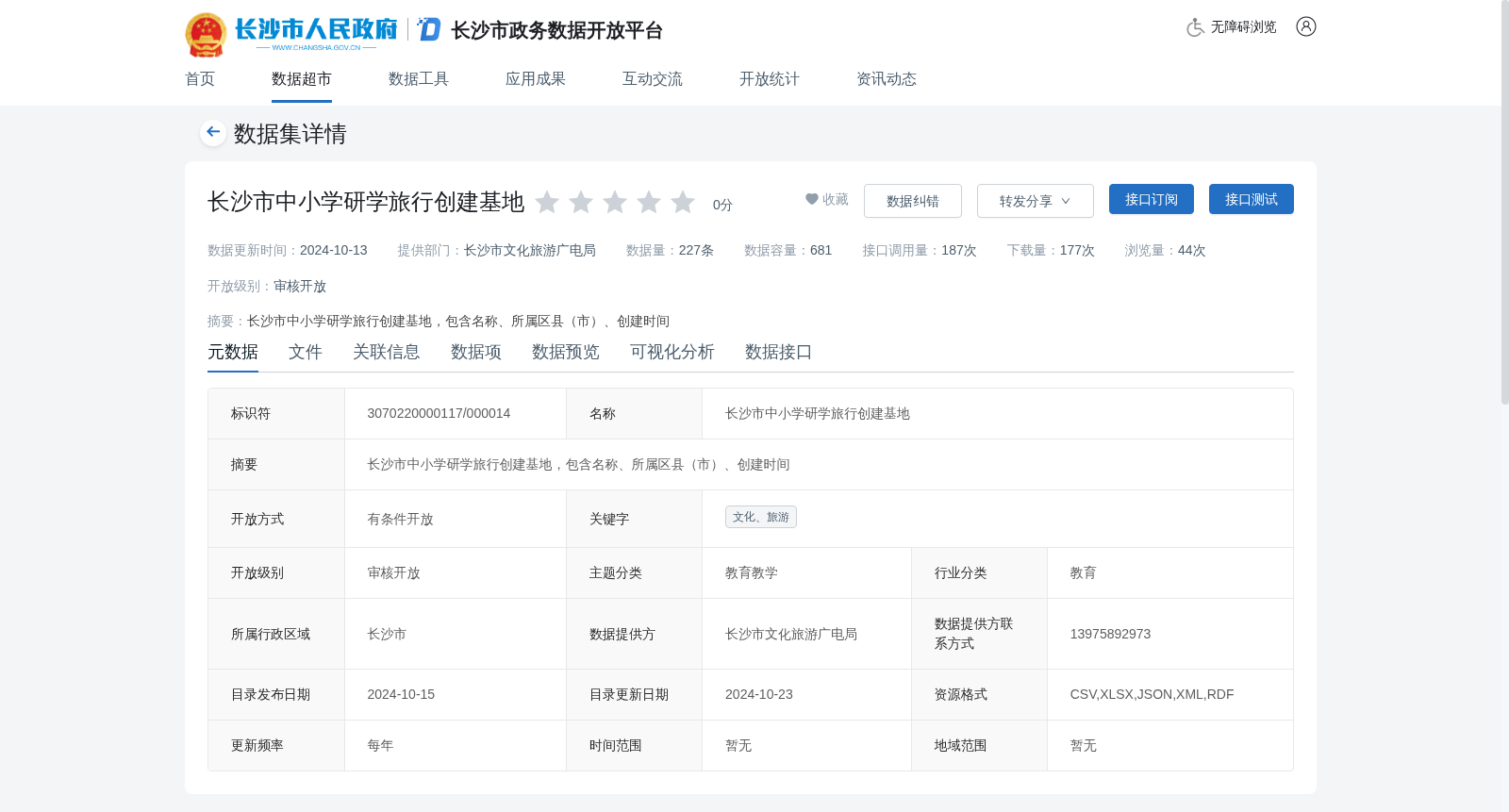Click the page vertical scrollbar
The width and height of the screenshot is (1509, 812).
point(1504,203)
